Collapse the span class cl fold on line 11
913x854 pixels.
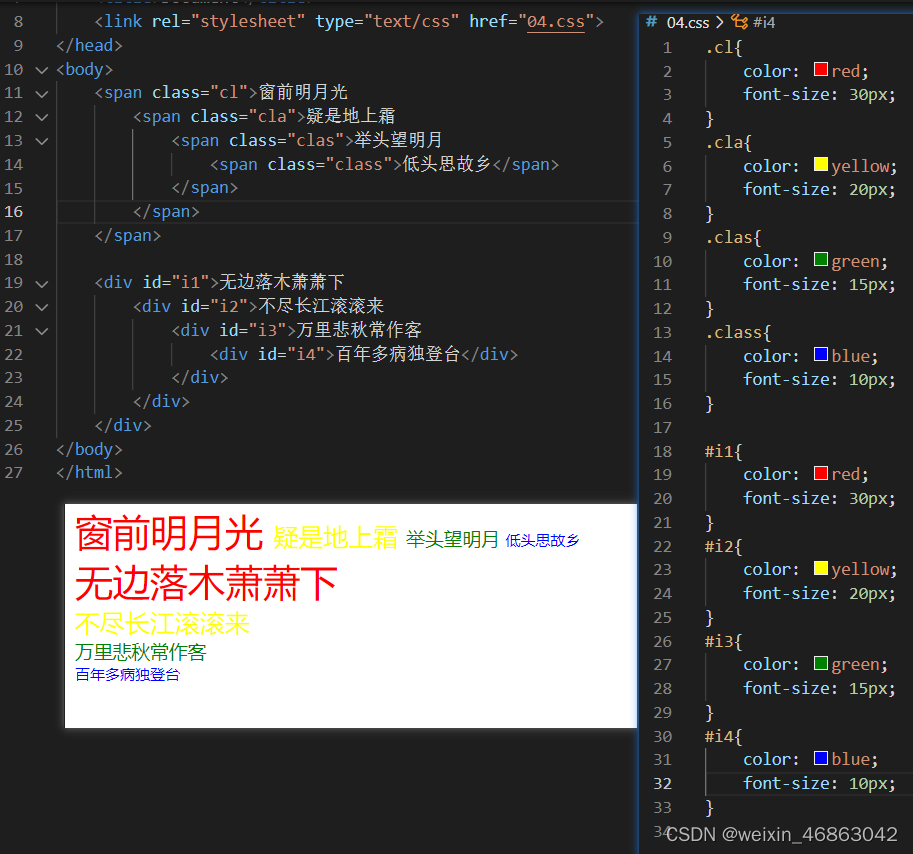tap(41, 93)
